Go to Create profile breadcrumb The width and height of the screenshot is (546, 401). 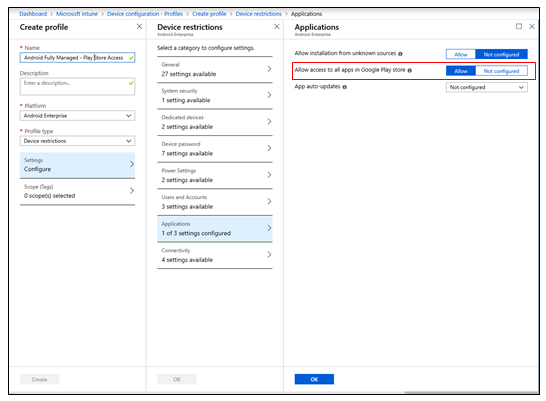pos(209,14)
